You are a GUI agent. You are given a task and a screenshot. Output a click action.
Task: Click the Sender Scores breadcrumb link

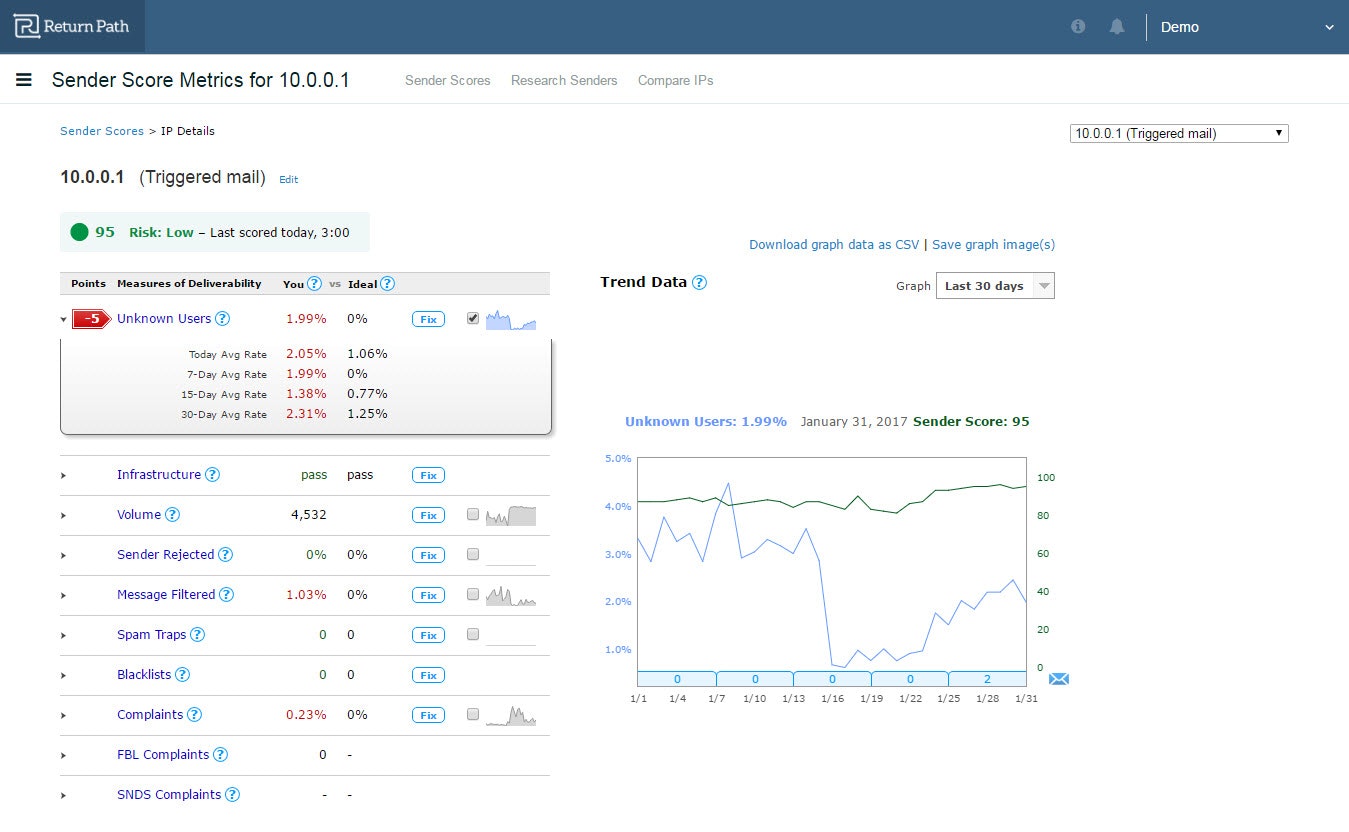[102, 131]
